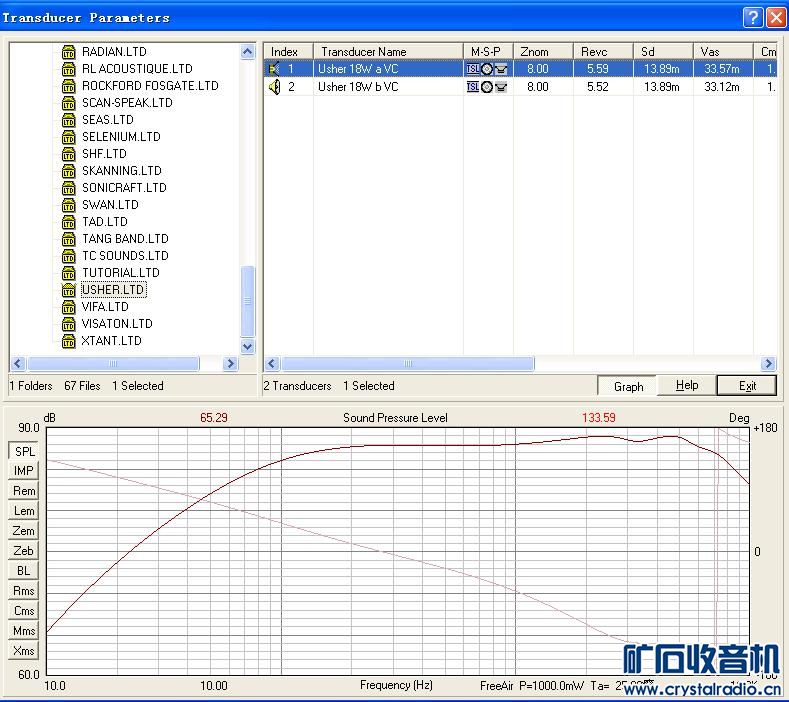Click the RADIAN.LTD file icon
Viewport: 789px width, 702px height.
point(68,52)
